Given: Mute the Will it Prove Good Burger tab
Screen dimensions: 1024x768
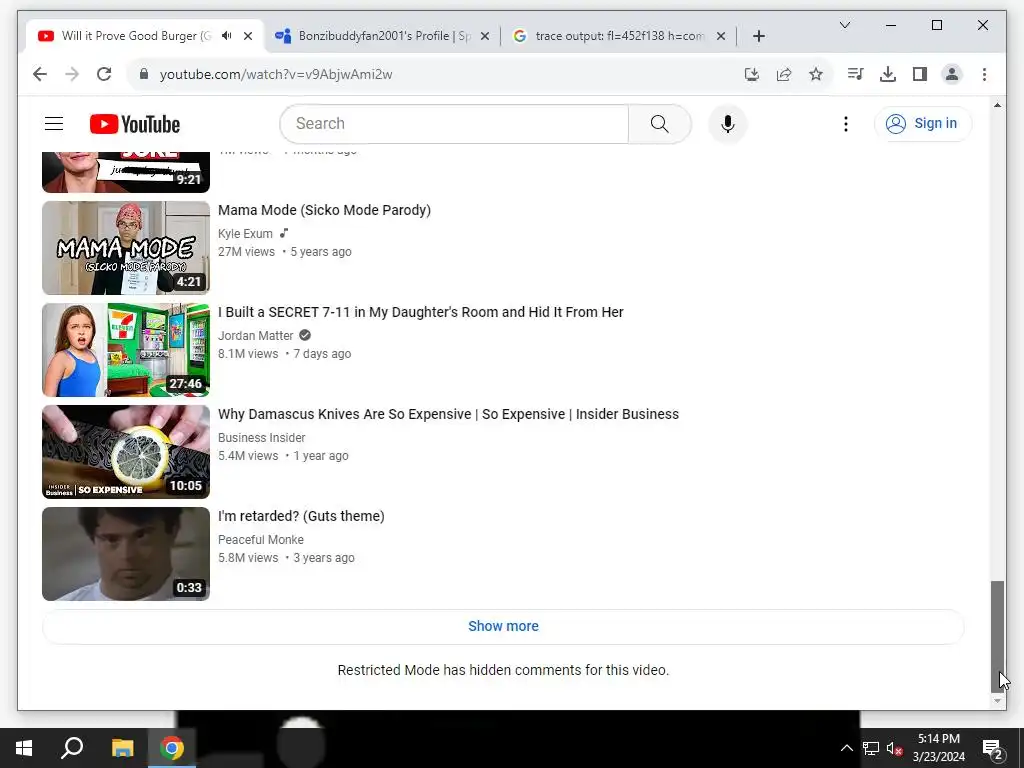Looking at the screenshot, I should tap(227, 36).
